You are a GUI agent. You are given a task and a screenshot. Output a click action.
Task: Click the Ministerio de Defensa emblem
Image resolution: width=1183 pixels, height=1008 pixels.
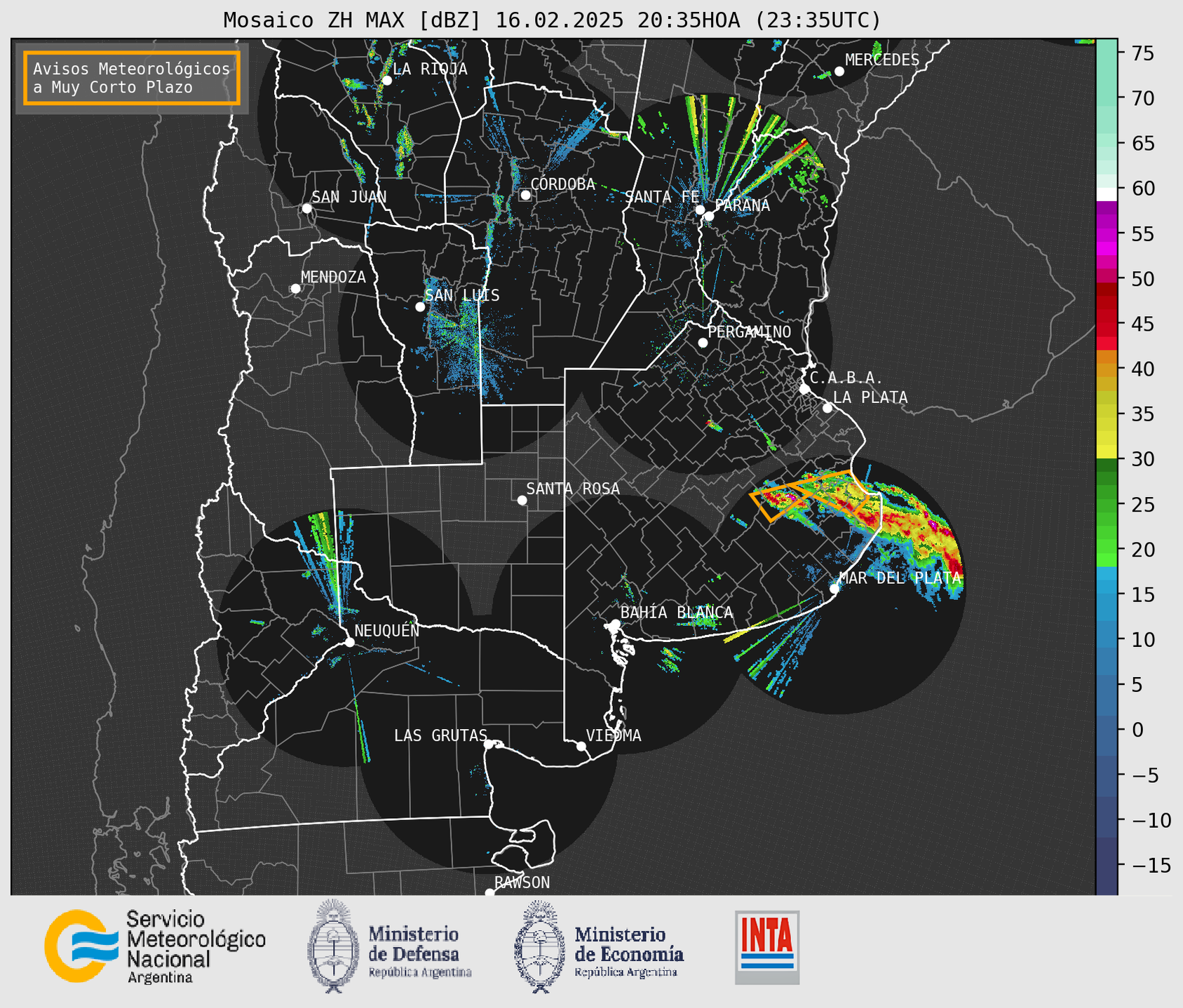click(x=332, y=946)
